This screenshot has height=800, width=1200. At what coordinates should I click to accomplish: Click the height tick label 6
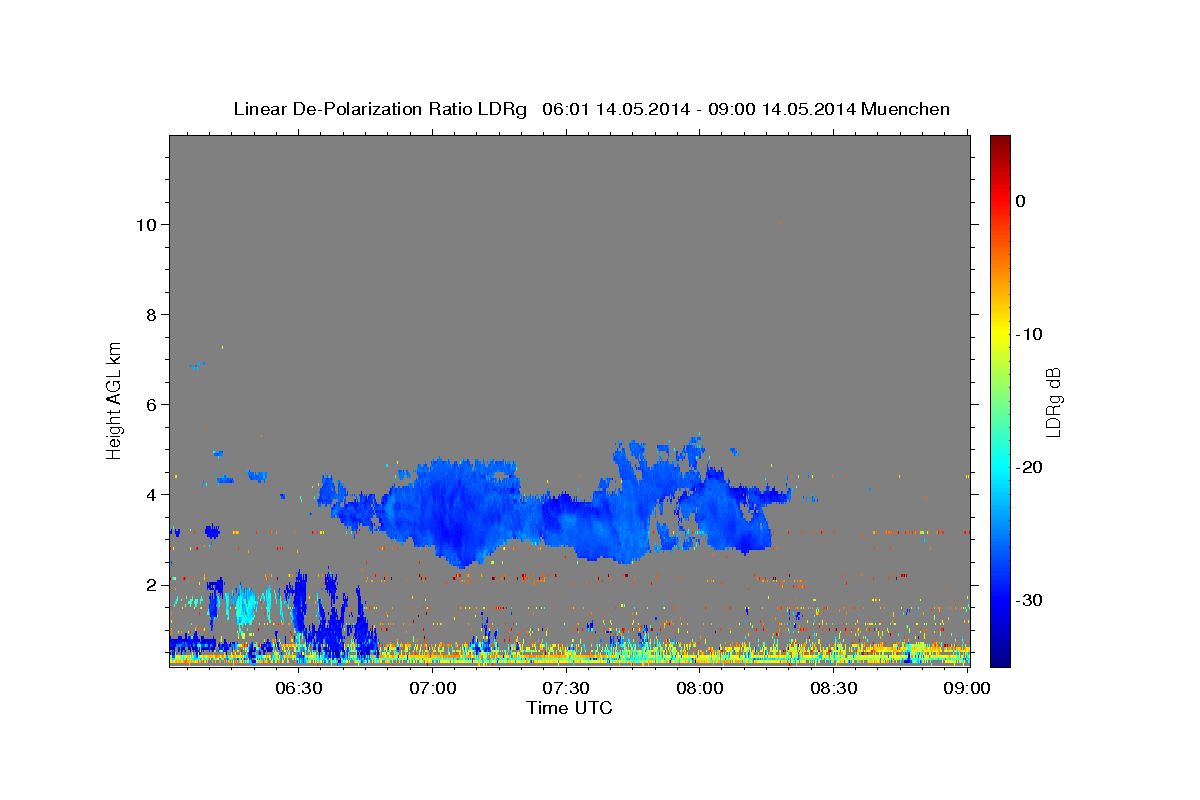[151, 404]
